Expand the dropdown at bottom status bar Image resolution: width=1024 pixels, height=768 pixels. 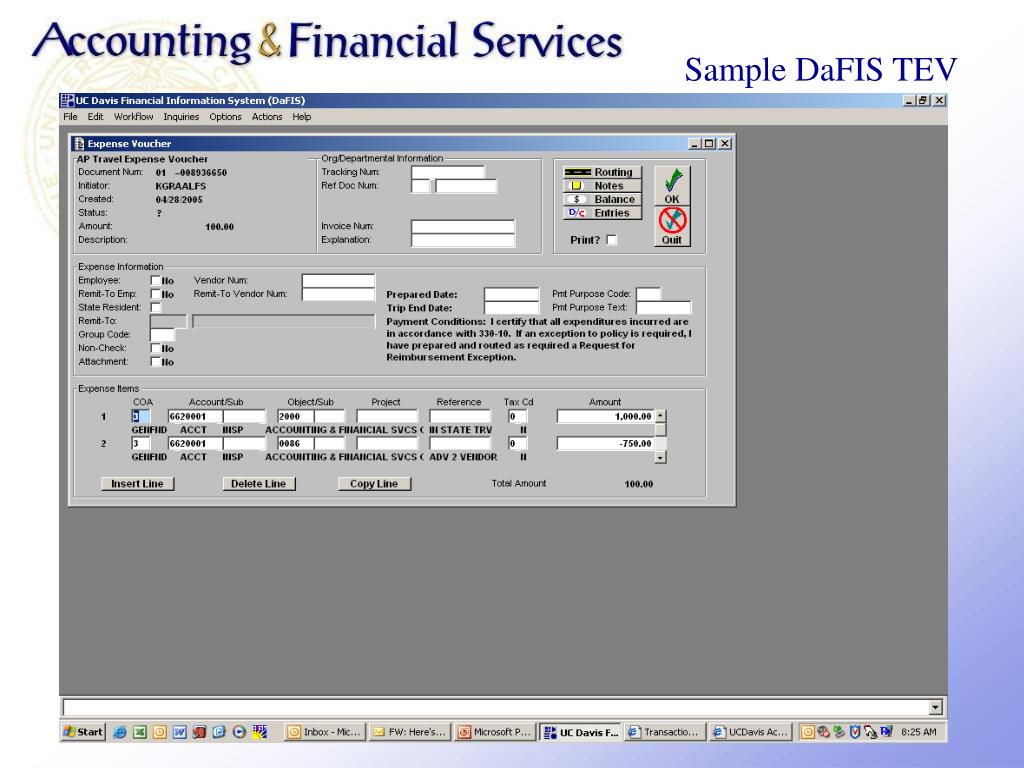pos(936,707)
